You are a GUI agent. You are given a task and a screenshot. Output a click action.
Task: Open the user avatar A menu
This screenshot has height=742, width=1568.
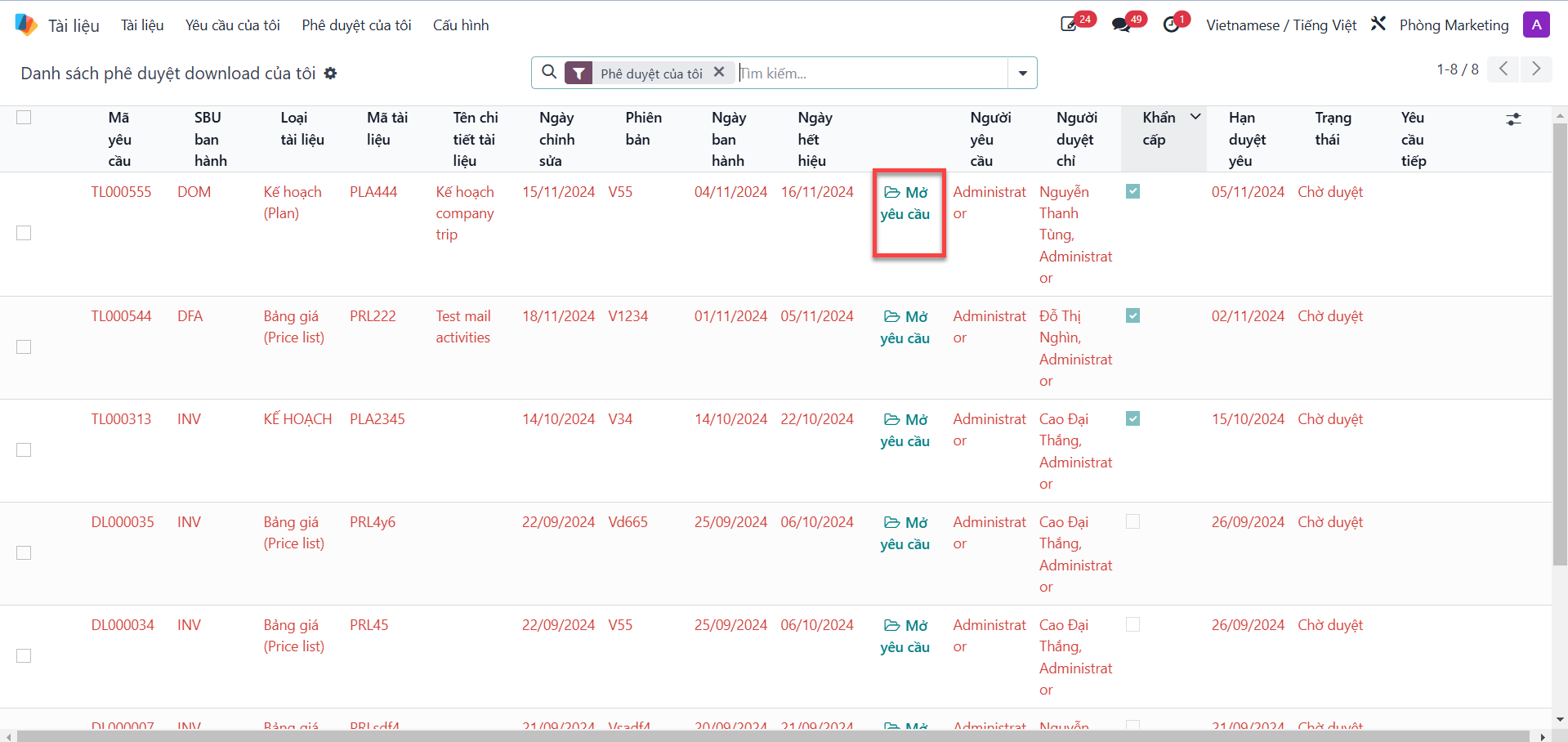[x=1536, y=25]
